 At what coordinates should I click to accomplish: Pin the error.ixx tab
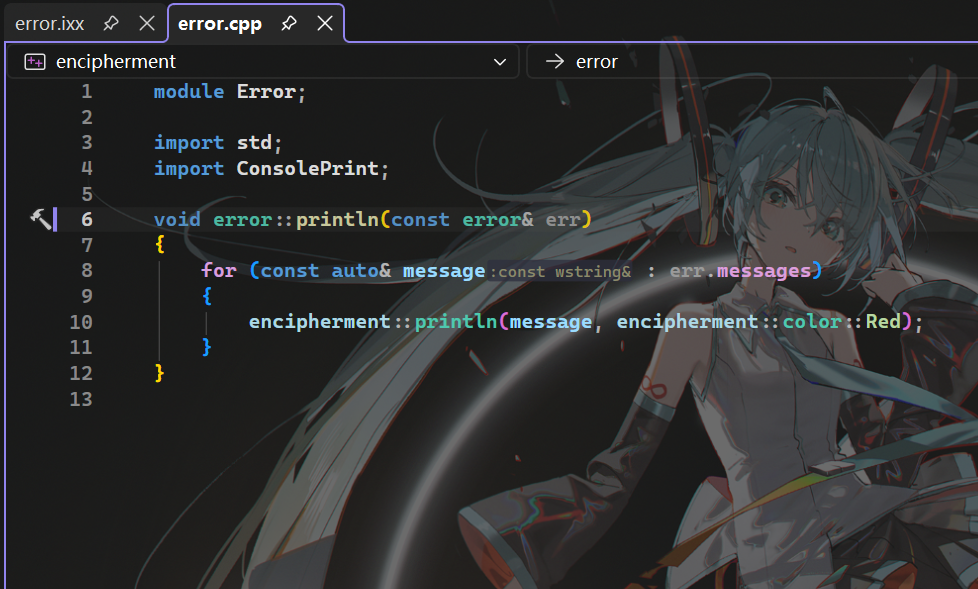[x=111, y=23]
